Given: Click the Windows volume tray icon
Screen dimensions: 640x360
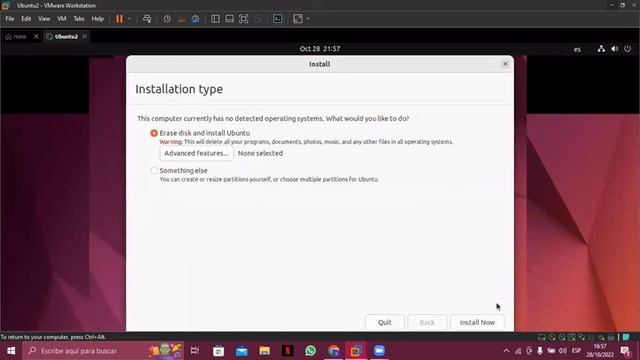Looking at the screenshot, I should tap(563, 351).
